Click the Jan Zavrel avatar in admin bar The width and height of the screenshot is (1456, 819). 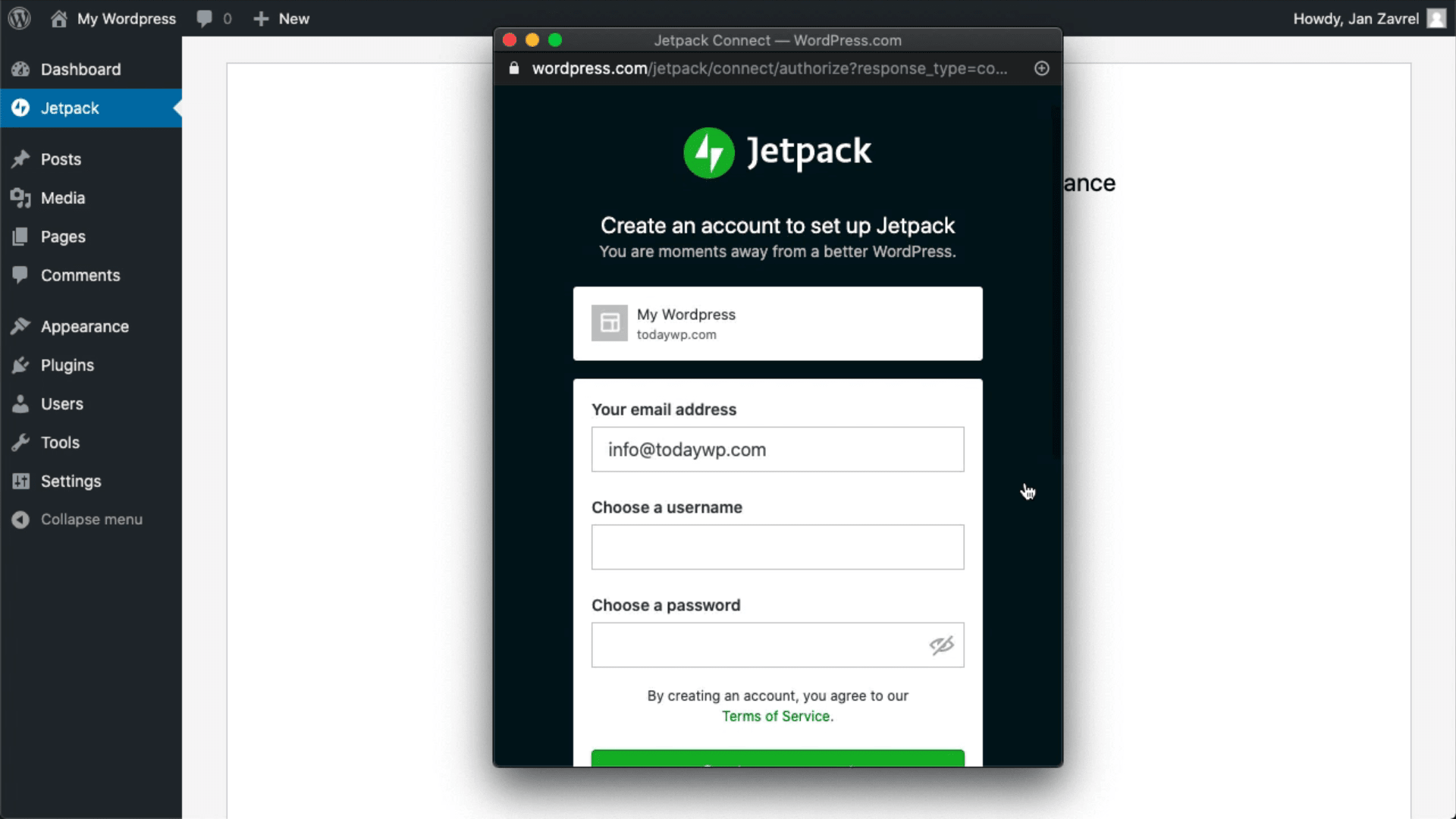1436,18
